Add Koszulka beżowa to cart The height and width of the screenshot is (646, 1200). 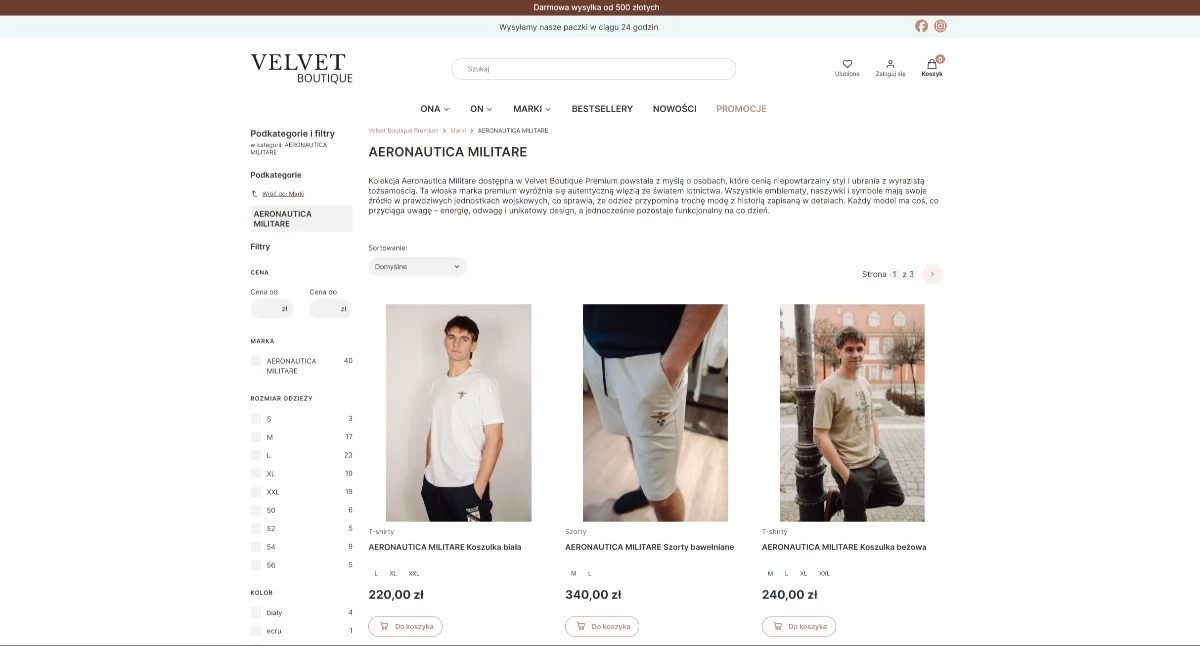click(799, 627)
